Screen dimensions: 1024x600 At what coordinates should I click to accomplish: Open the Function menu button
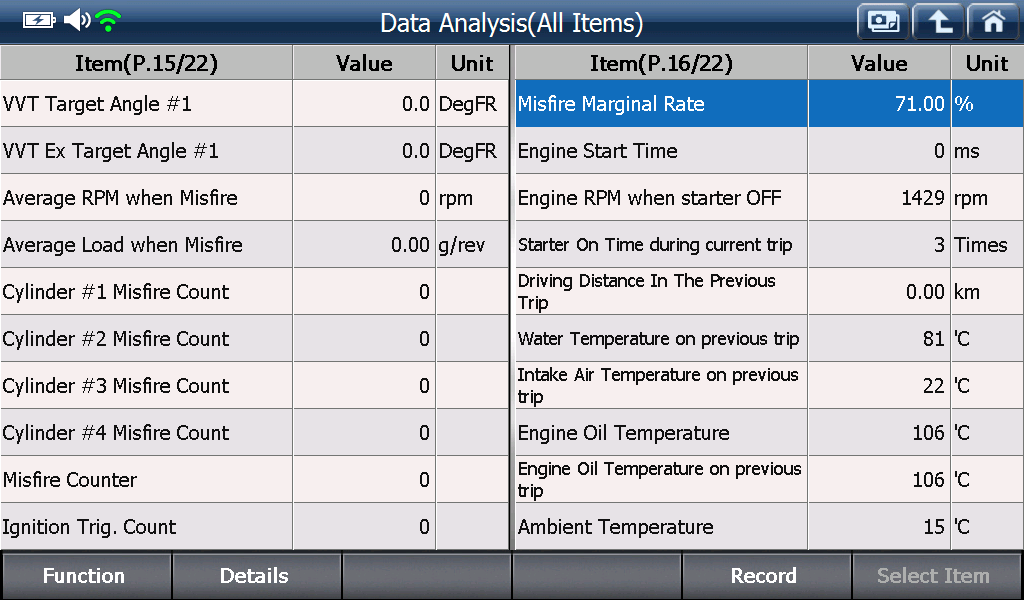point(85,576)
